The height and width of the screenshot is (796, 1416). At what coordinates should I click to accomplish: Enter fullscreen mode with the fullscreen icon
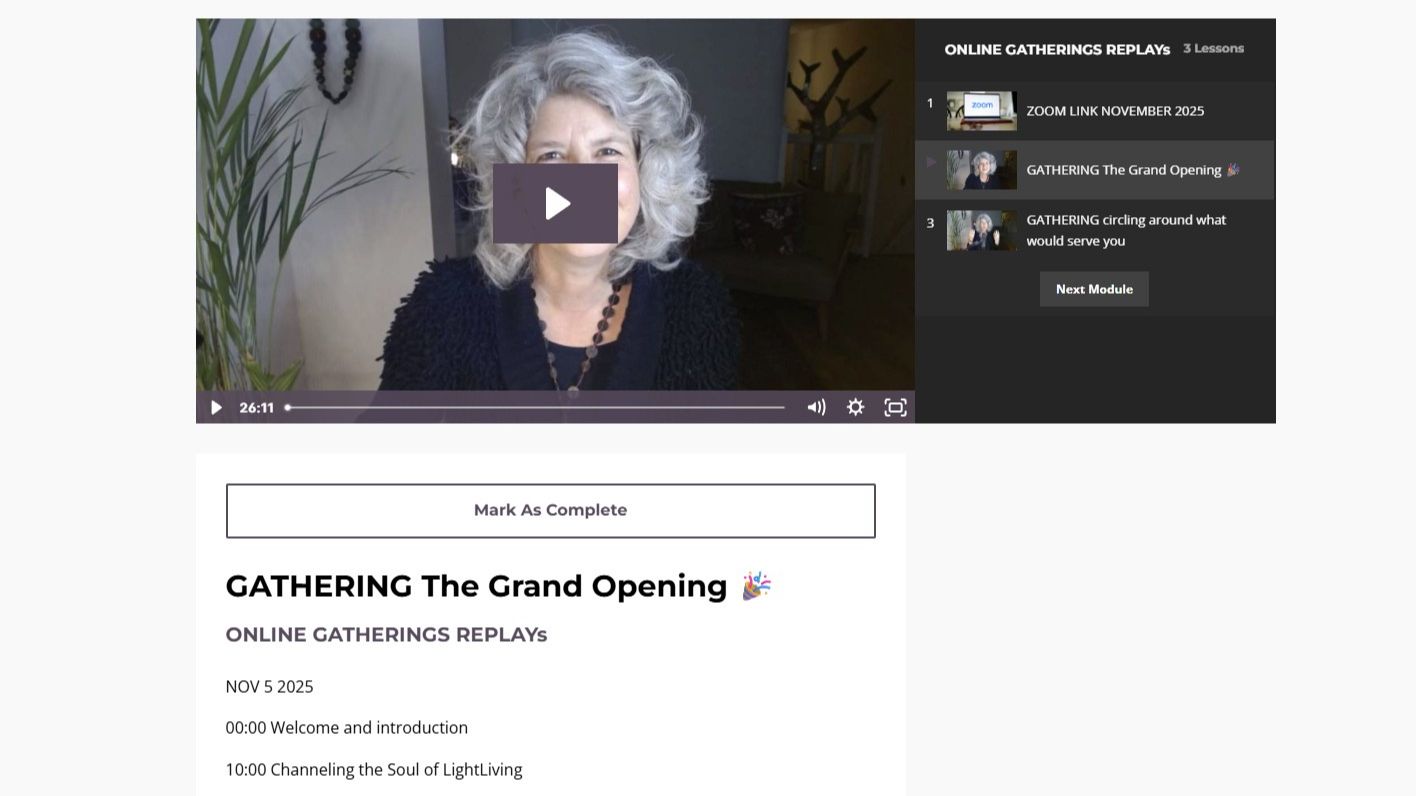coord(896,407)
